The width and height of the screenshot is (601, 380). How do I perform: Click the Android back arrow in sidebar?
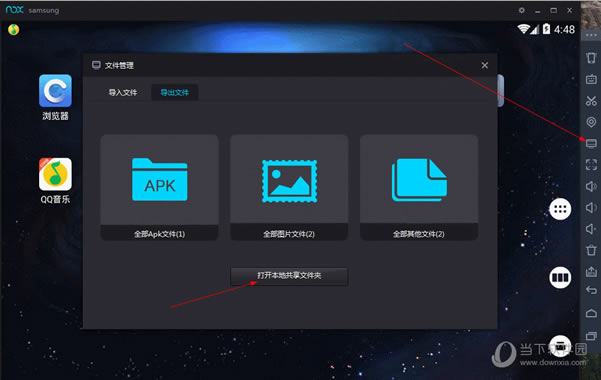click(591, 290)
